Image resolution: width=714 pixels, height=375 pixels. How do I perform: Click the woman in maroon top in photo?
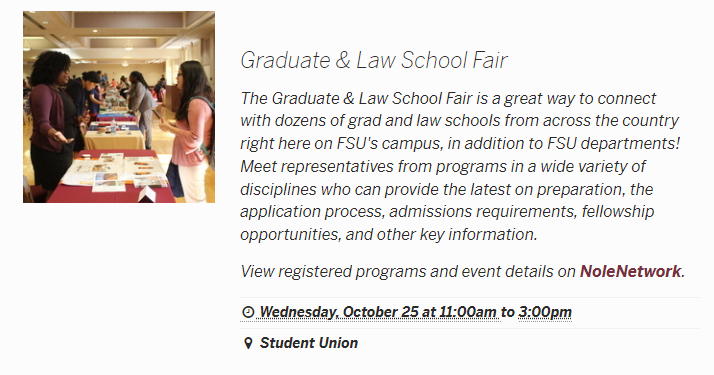tap(51, 123)
